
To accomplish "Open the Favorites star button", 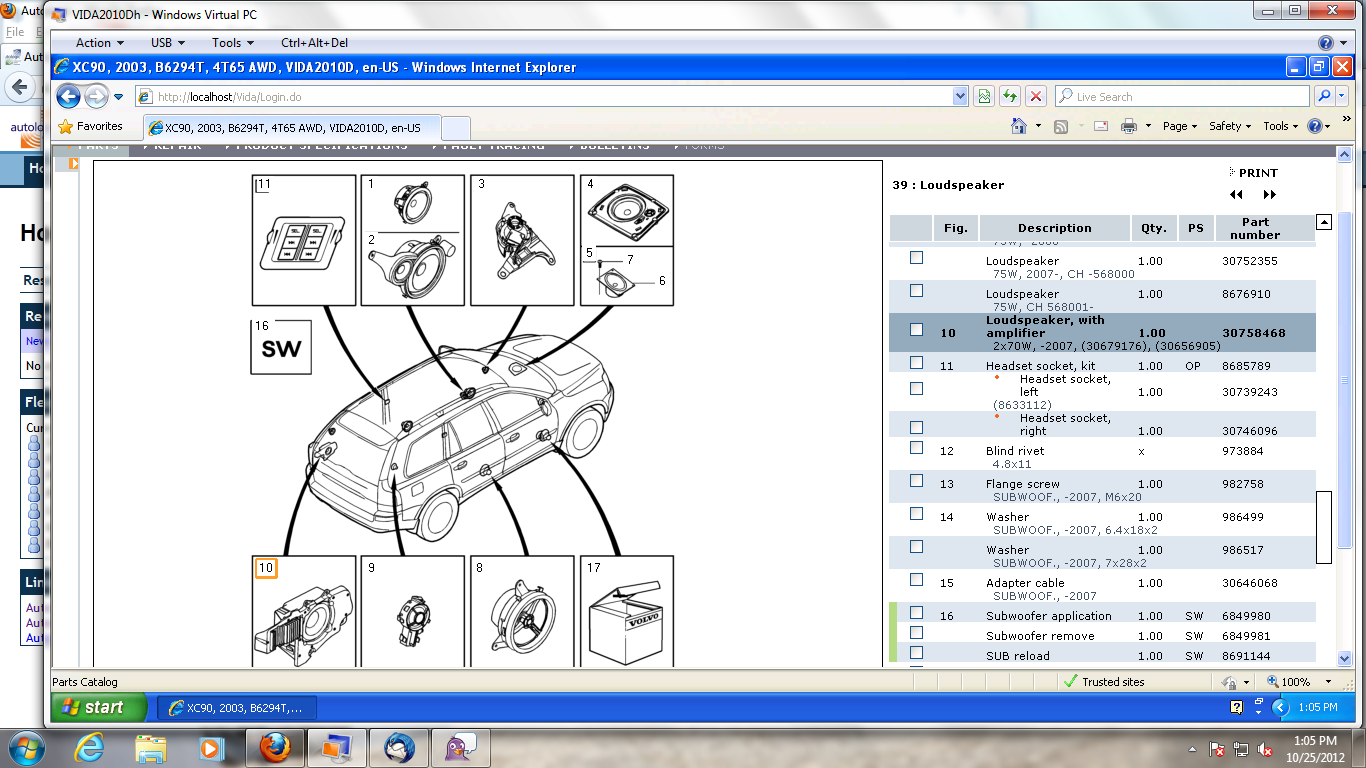I will pos(91,127).
